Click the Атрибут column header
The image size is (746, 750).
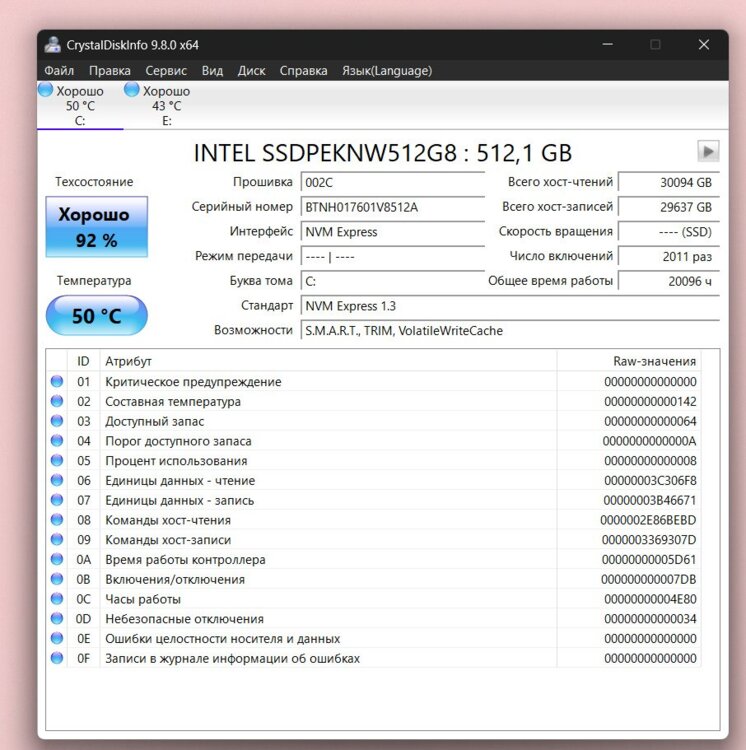pyautogui.click(x=328, y=361)
